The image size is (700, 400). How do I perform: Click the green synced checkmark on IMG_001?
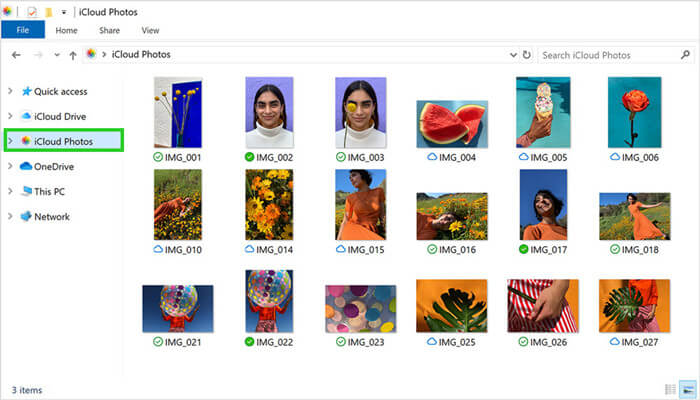(x=159, y=158)
